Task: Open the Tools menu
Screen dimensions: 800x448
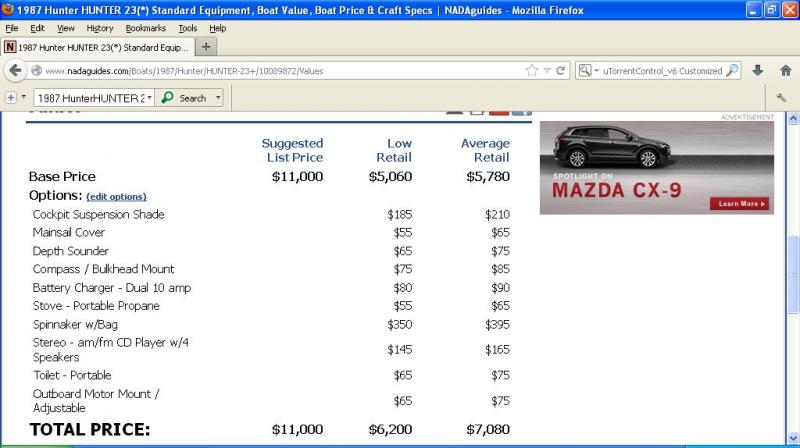Action: [187, 29]
